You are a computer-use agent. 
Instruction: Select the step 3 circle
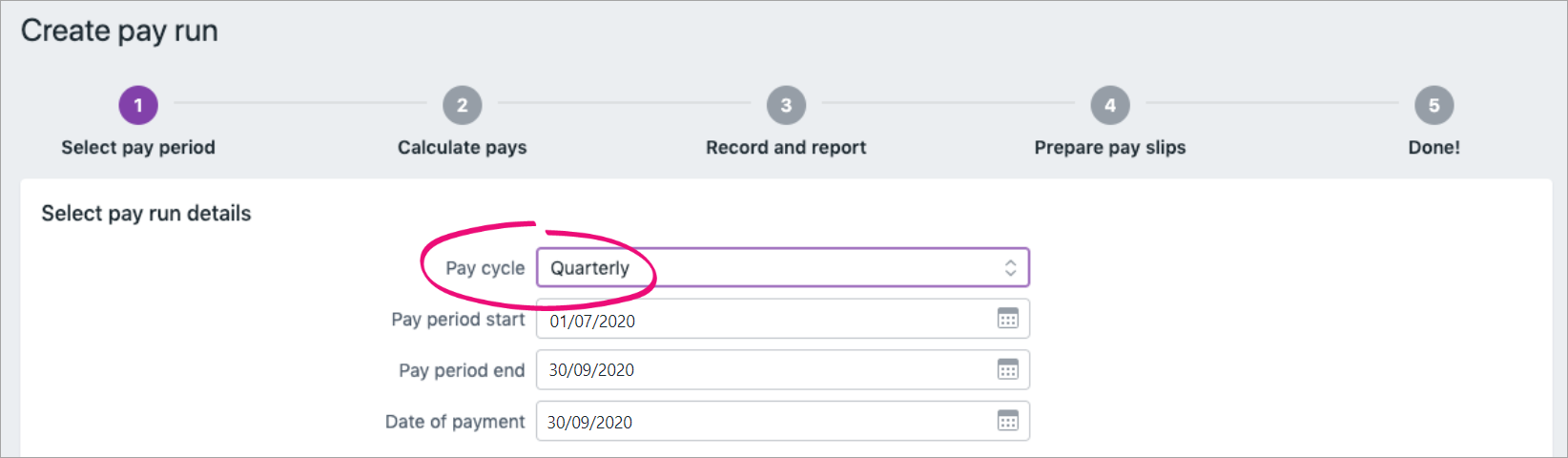click(x=786, y=105)
